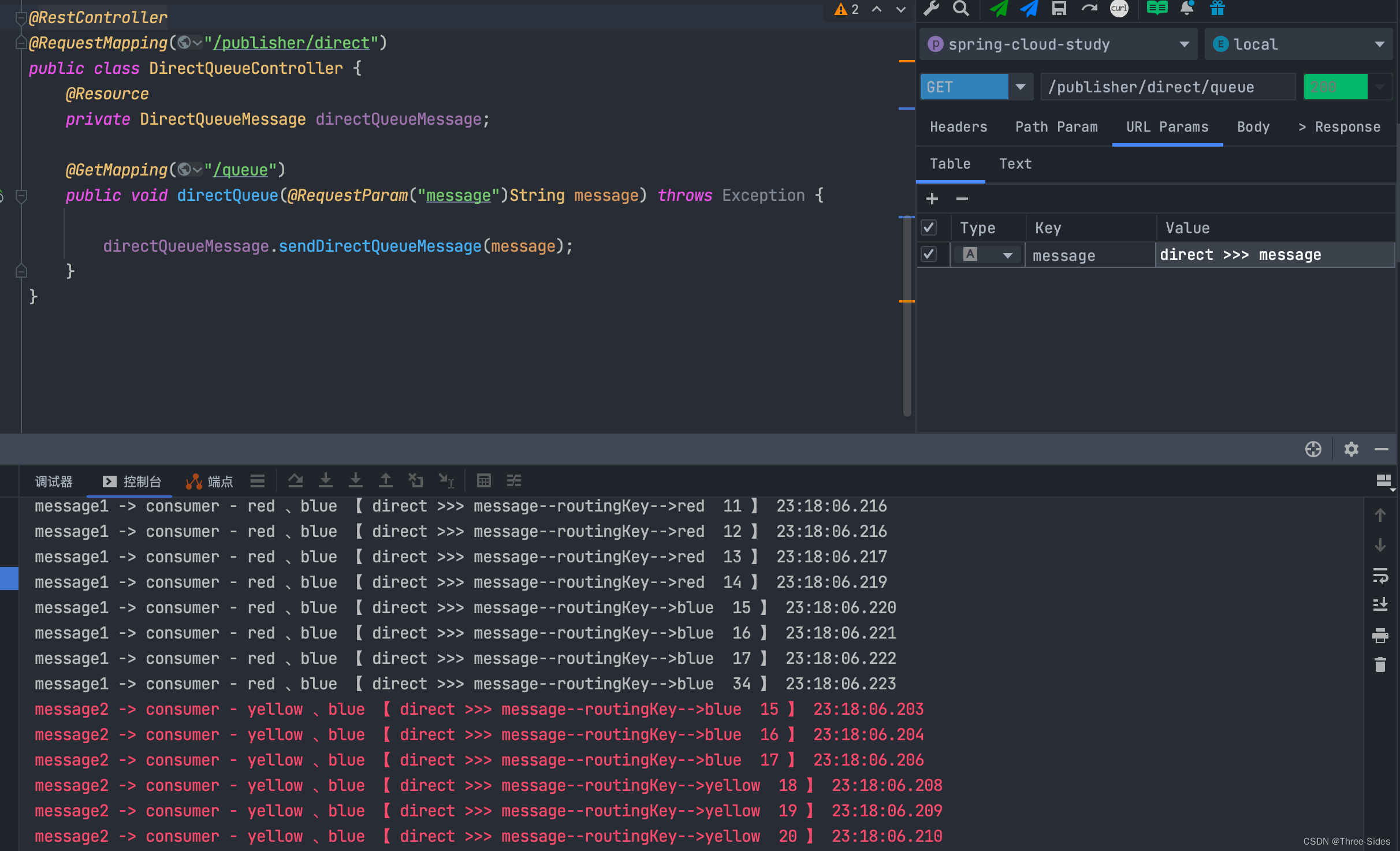The height and width of the screenshot is (851, 1400).
Task: Click the run to cursor icon
Action: pos(446,481)
